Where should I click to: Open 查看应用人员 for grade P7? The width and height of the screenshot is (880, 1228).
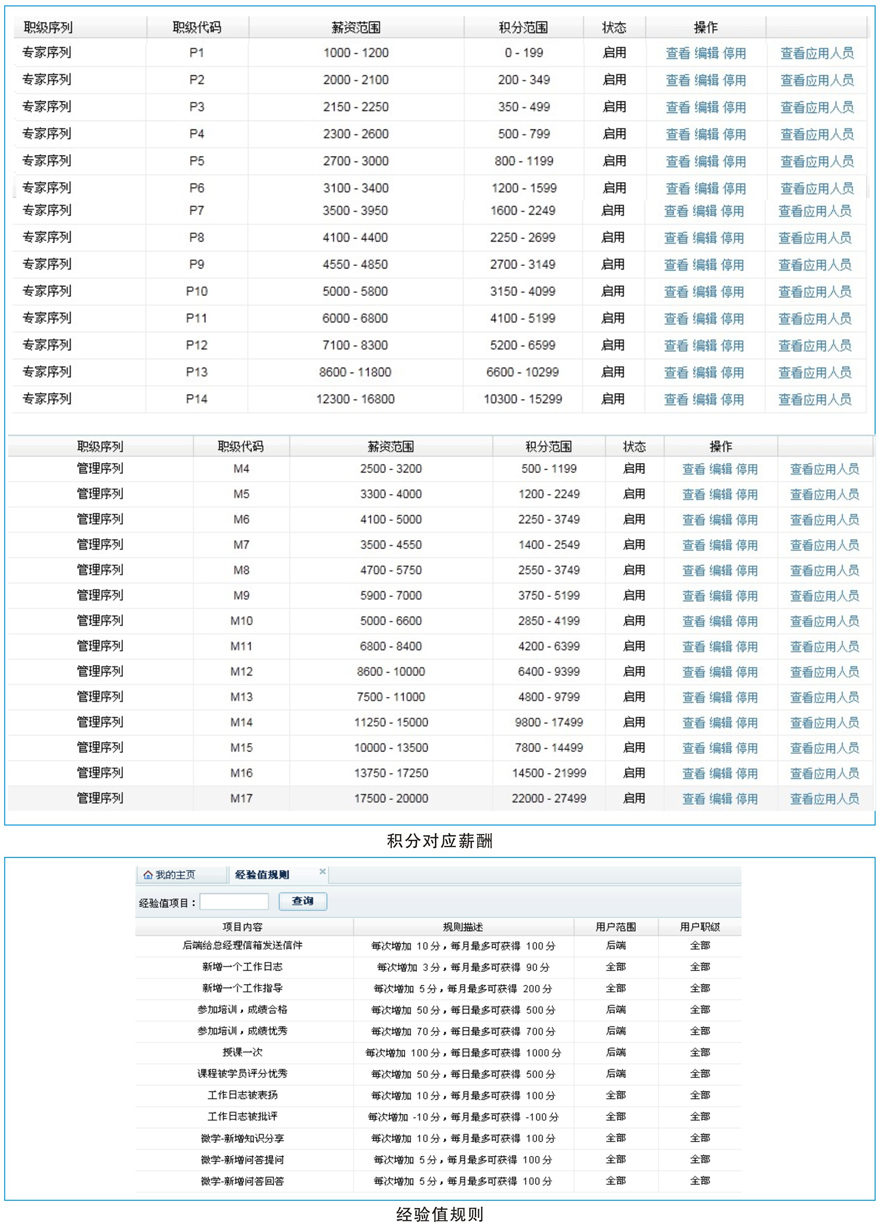tap(815, 211)
